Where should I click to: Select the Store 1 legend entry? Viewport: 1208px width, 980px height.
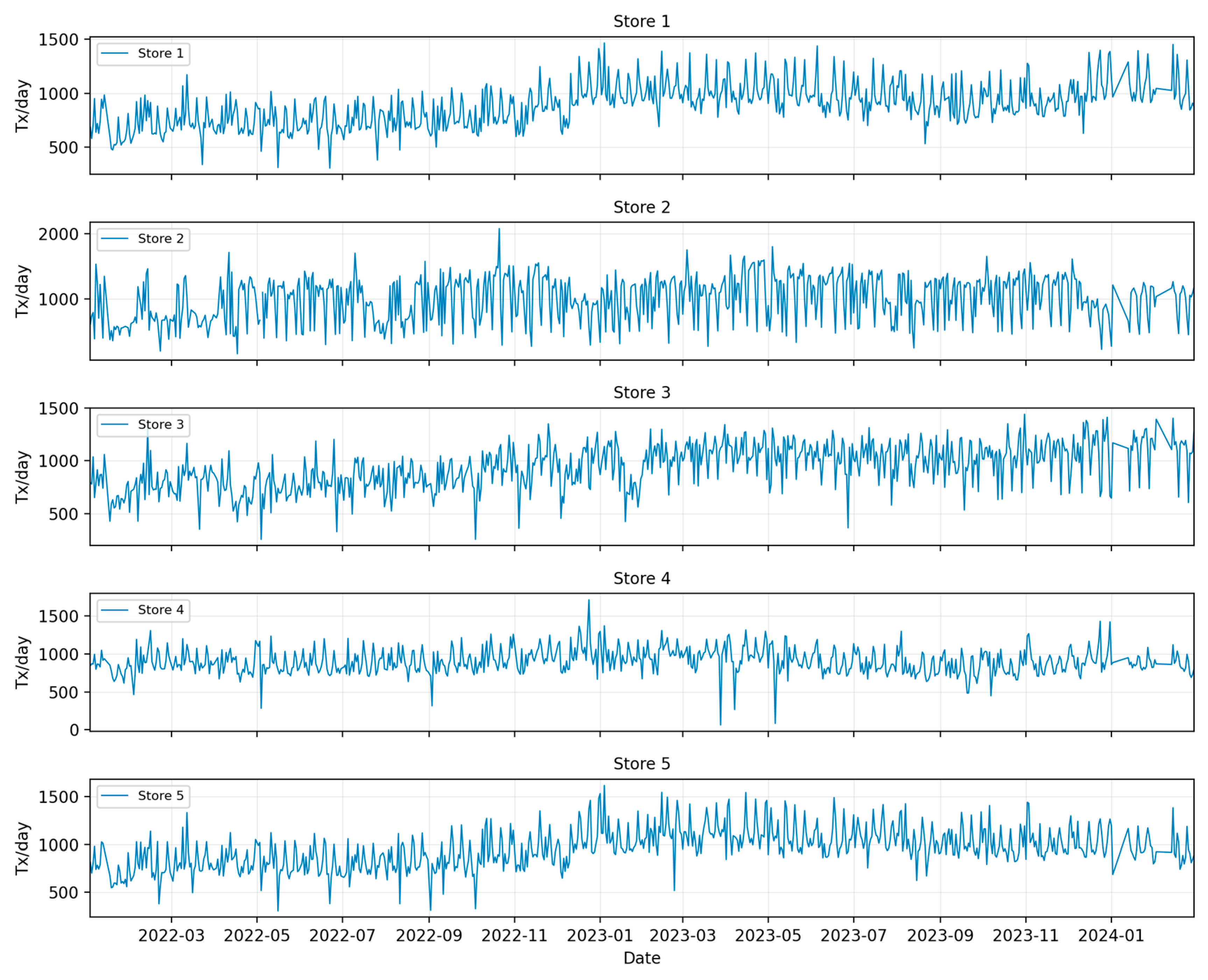pos(160,54)
